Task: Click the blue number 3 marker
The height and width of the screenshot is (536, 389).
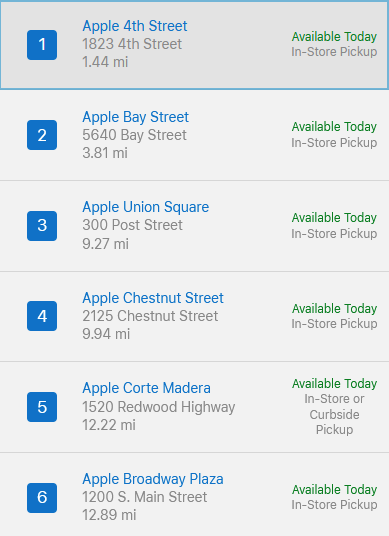Action: [42, 226]
